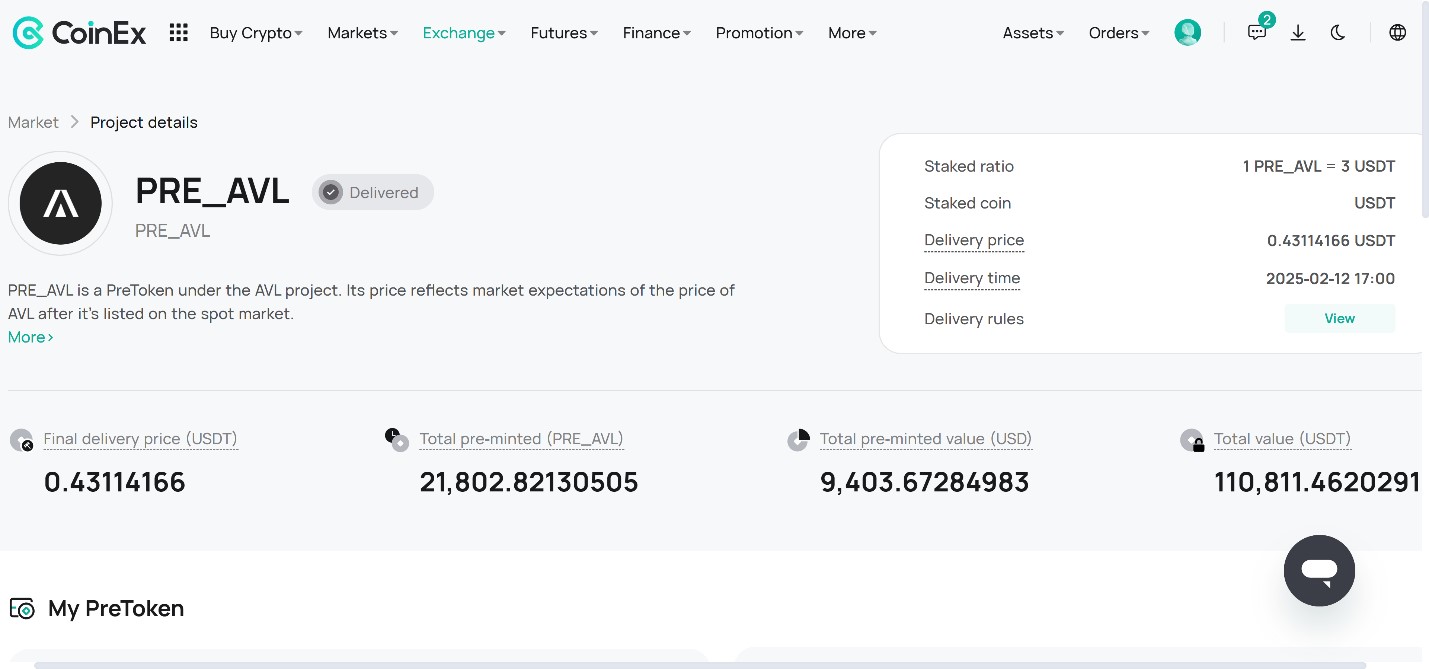Open the apps grid menu icon
The image size is (1429, 669).
click(179, 33)
